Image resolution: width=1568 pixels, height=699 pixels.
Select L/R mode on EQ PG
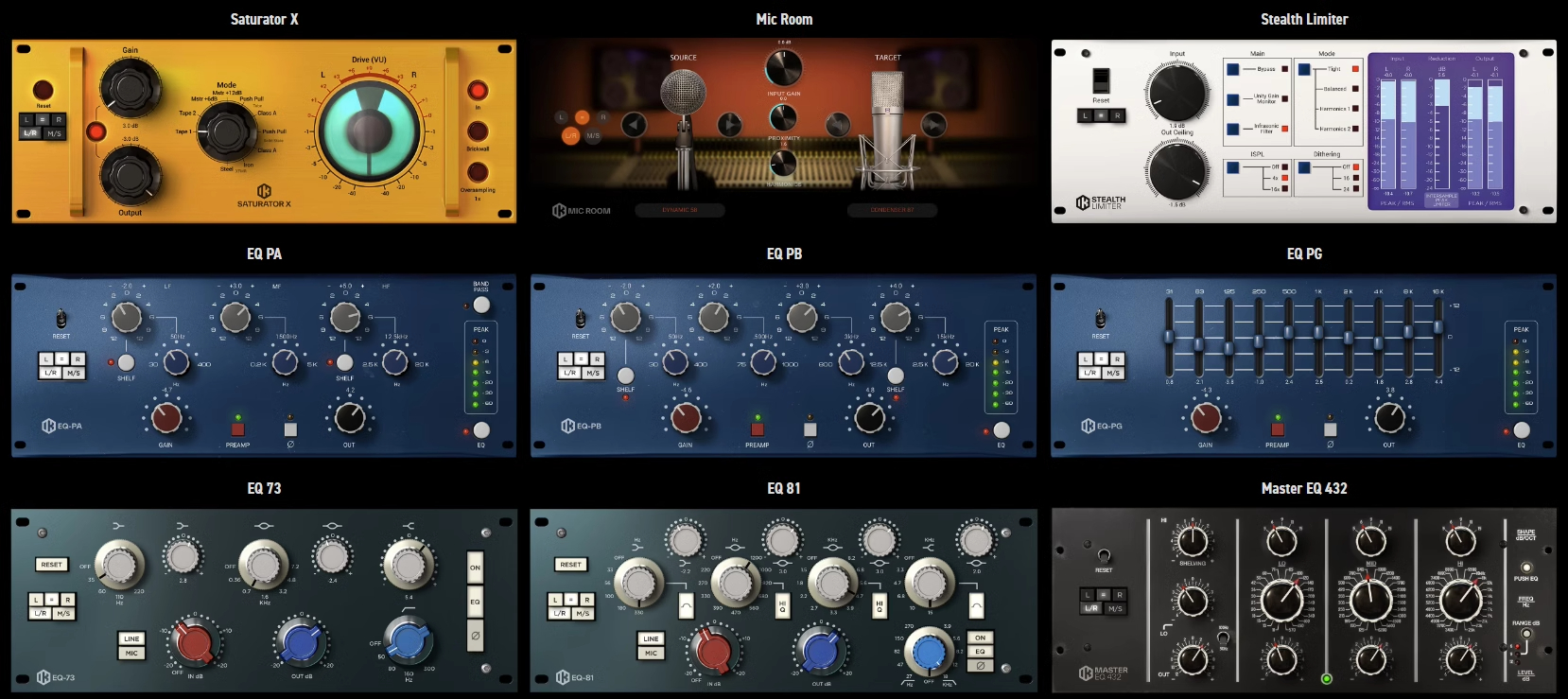[x=1090, y=373]
